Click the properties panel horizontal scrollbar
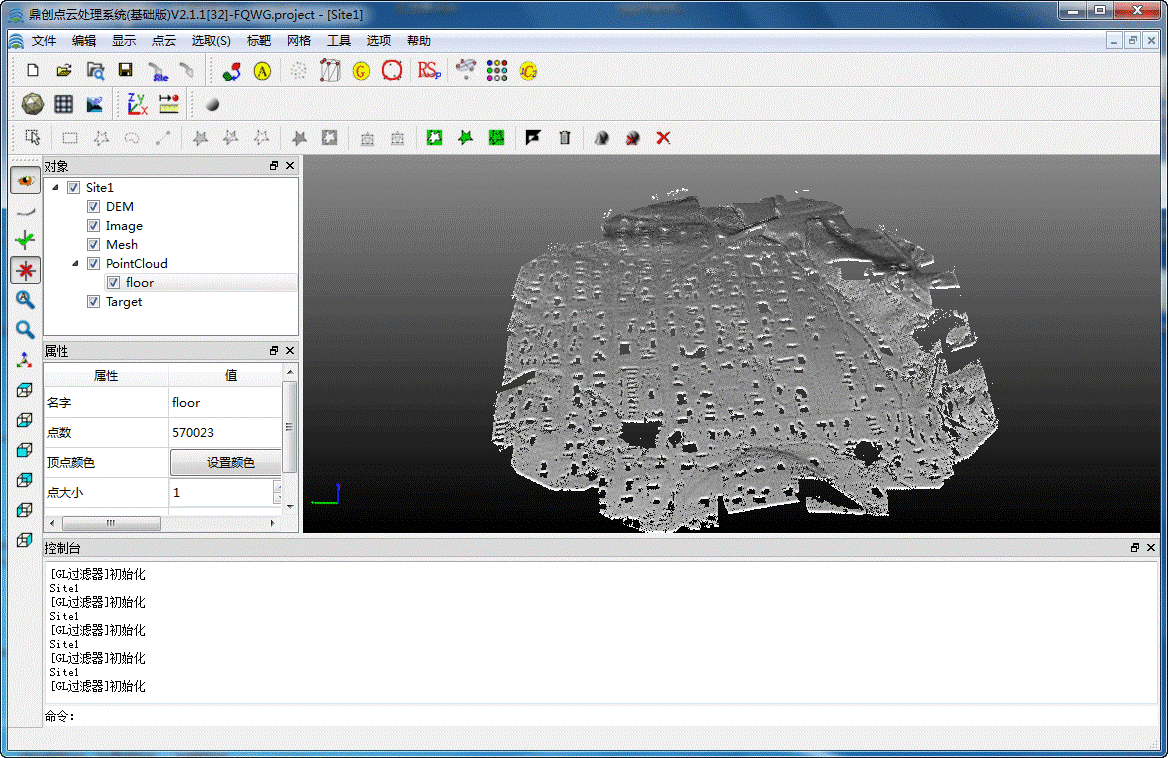Screen dimensions: 1168x758 [x=111, y=523]
